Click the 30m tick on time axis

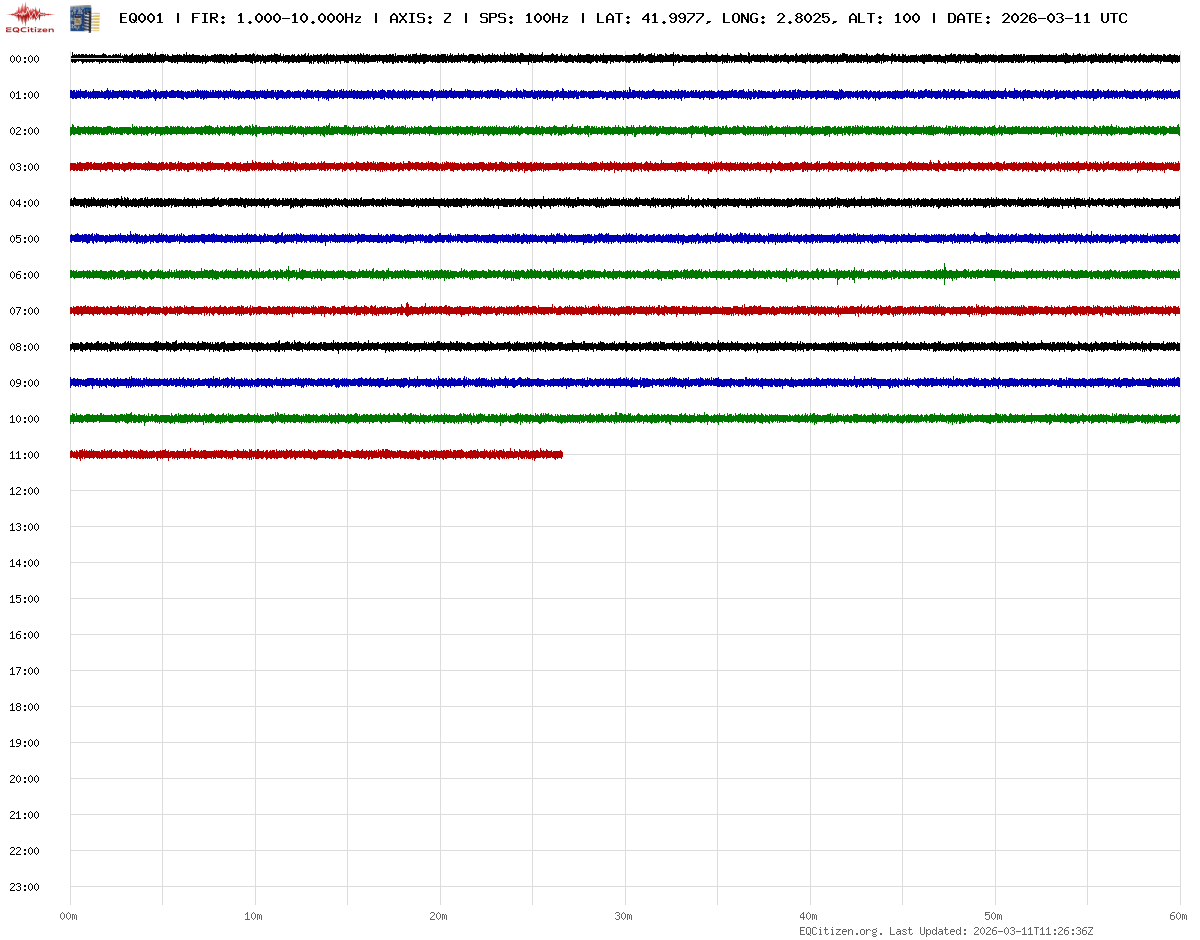coord(624,916)
